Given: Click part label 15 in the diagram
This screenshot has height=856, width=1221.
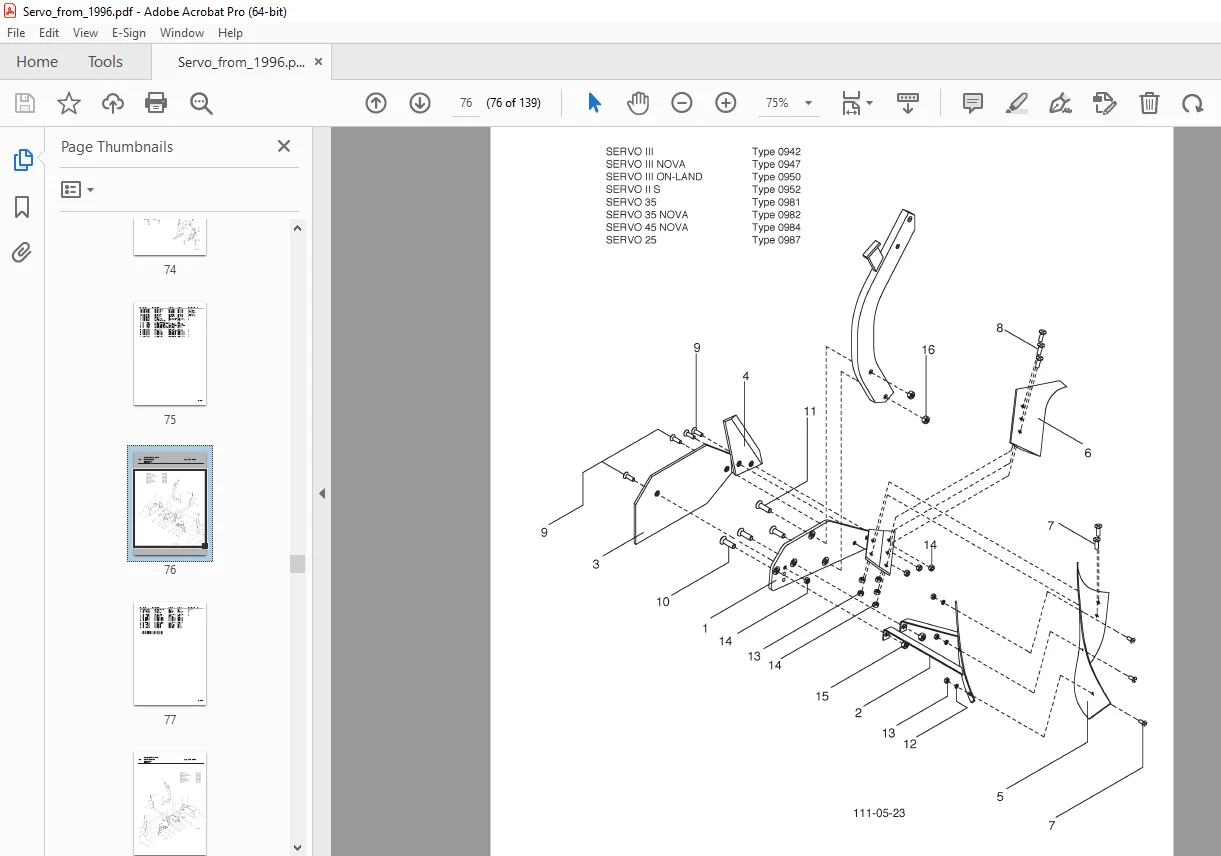Looking at the screenshot, I should [x=822, y=696].
